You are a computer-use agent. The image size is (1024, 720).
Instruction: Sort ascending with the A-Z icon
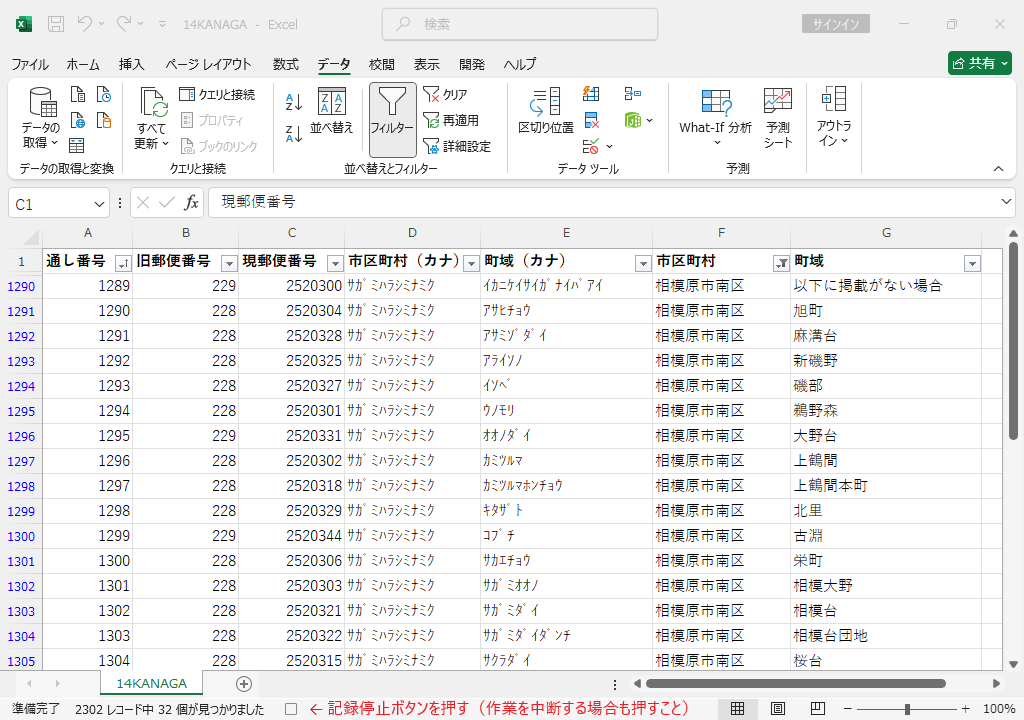(x=294, y=102)
